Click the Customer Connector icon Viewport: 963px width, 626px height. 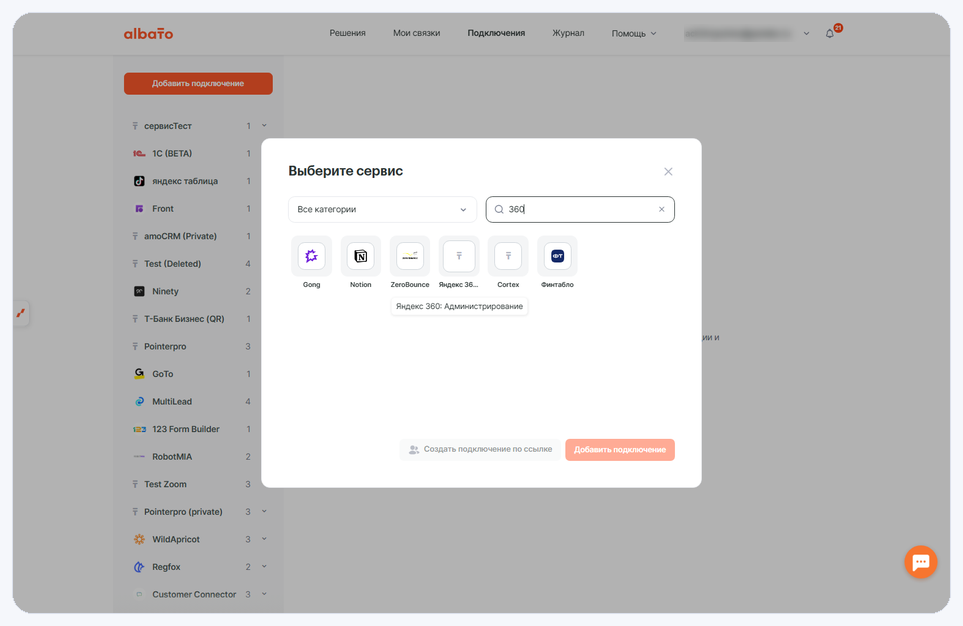tap(139, 594)
